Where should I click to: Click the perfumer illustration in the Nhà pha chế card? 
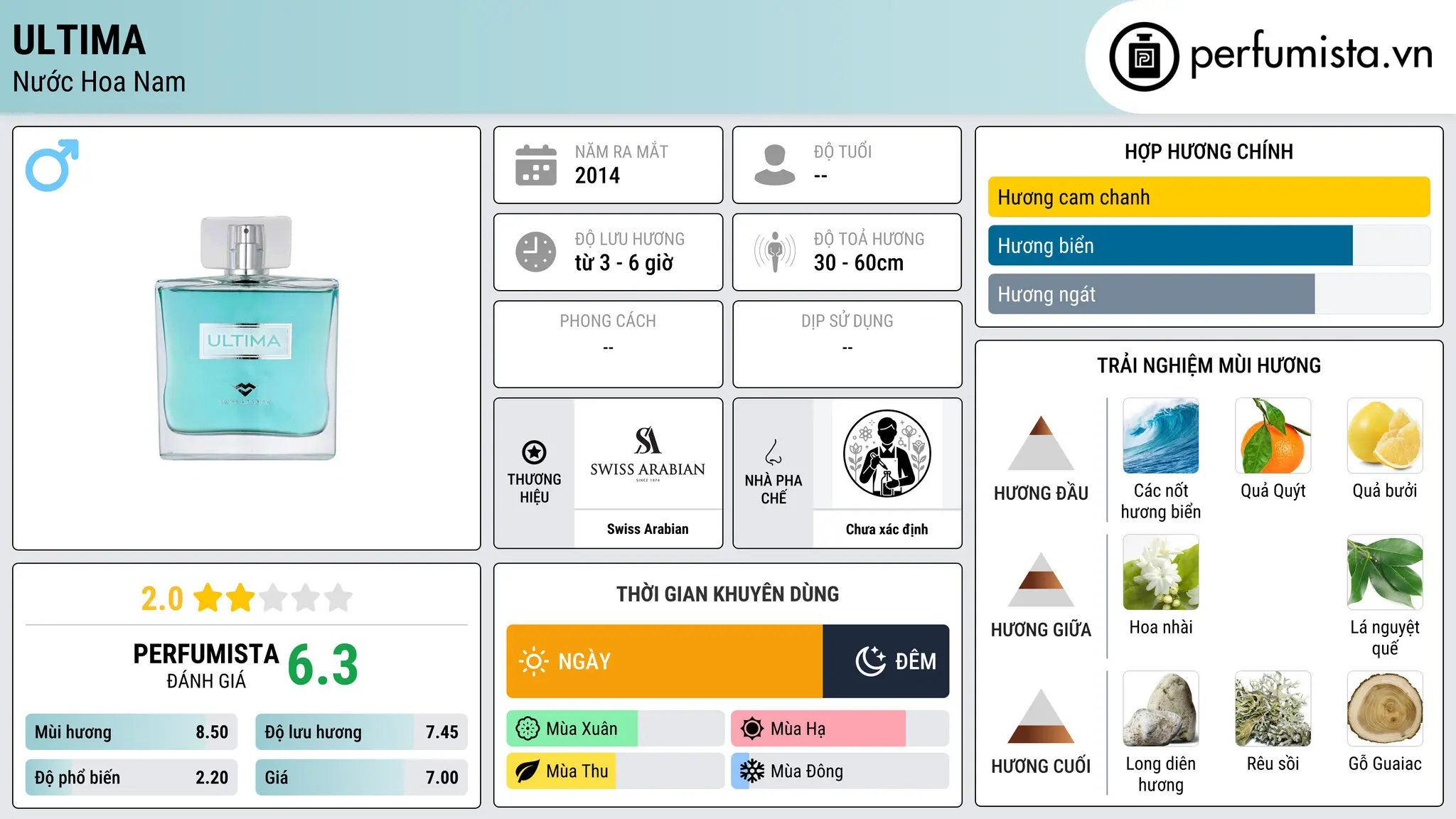point(887,454)
